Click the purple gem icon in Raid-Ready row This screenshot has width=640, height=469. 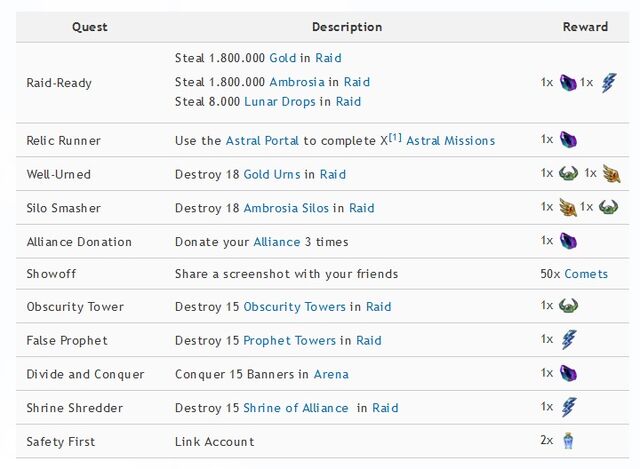568,83
